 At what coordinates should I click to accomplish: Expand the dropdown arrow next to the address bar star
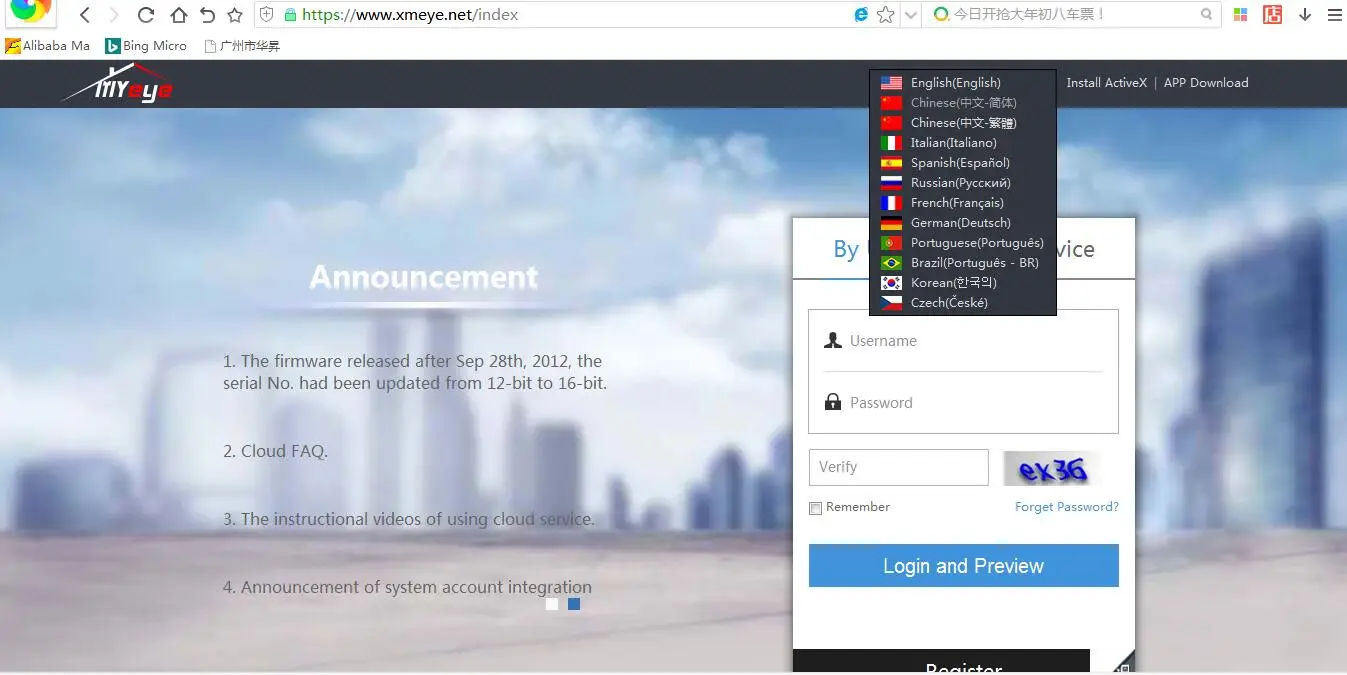coord(910,15)
